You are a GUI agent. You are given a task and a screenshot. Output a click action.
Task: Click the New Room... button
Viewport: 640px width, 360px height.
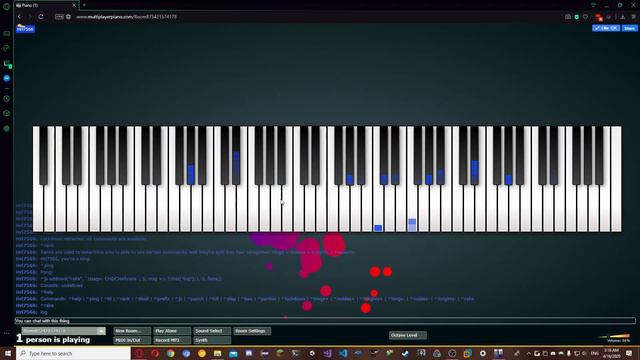[132, 331]
